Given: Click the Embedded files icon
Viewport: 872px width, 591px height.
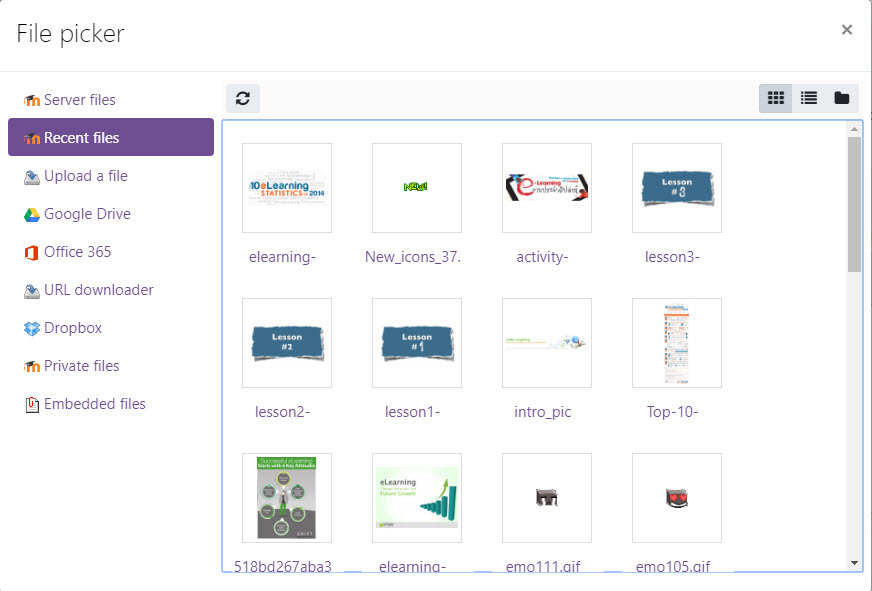Looking at the screenshot, I should tap(32, 405).
